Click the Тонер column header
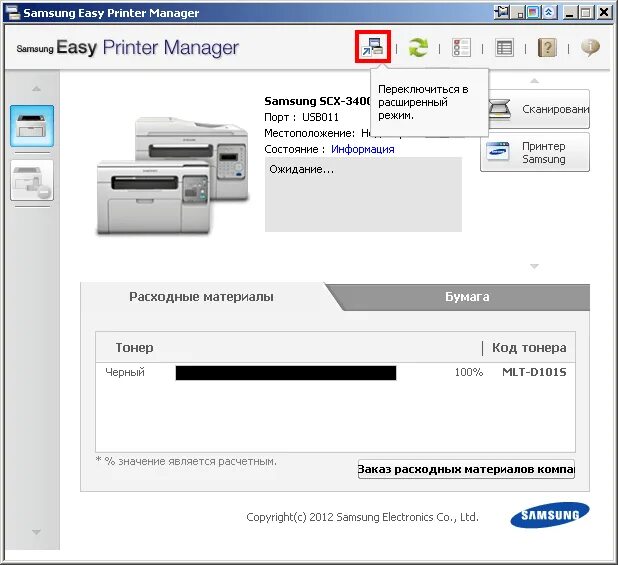The width and height of the screenshot is (618, 565). click(x=134, y=348)
